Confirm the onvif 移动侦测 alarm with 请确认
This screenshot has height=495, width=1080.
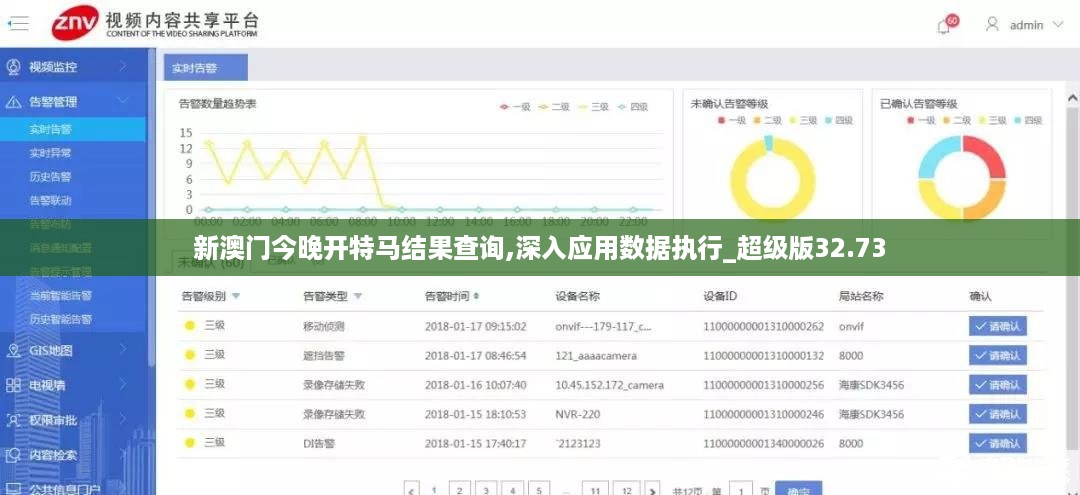997,326
